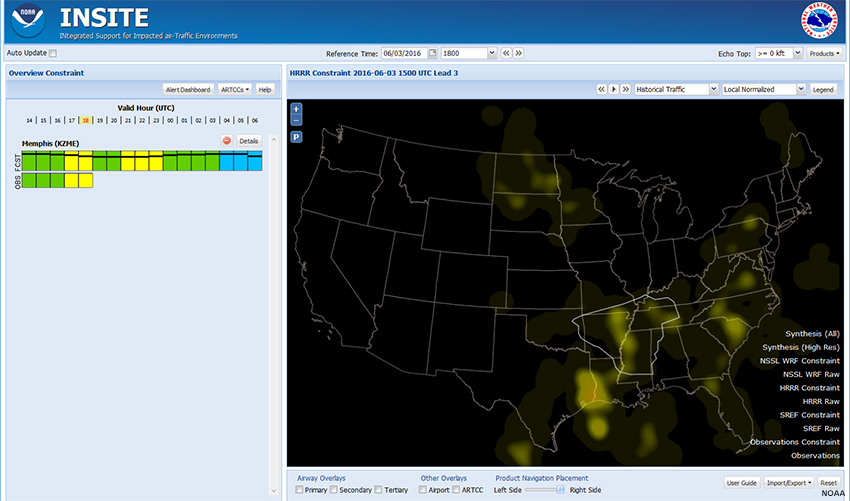Click the National Weather Service logo

(819, 21)
